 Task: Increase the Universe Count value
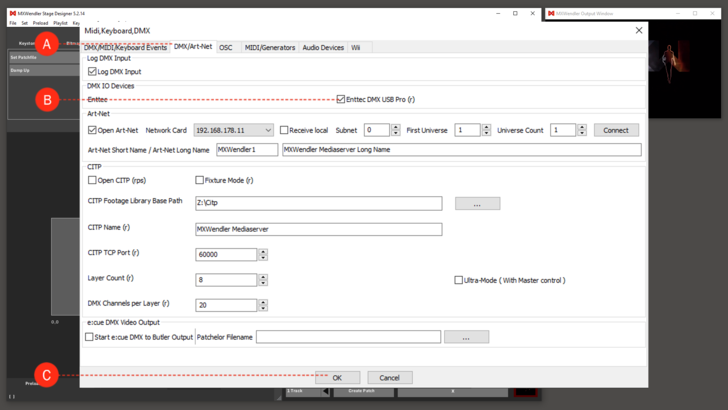click(582, 127)
